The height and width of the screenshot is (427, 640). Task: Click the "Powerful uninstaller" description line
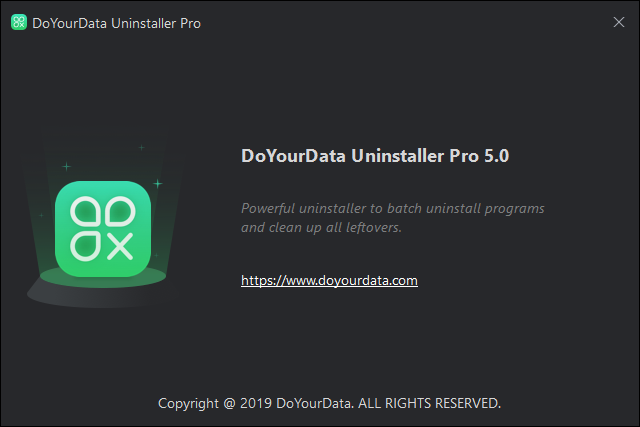tap(392, 208)
